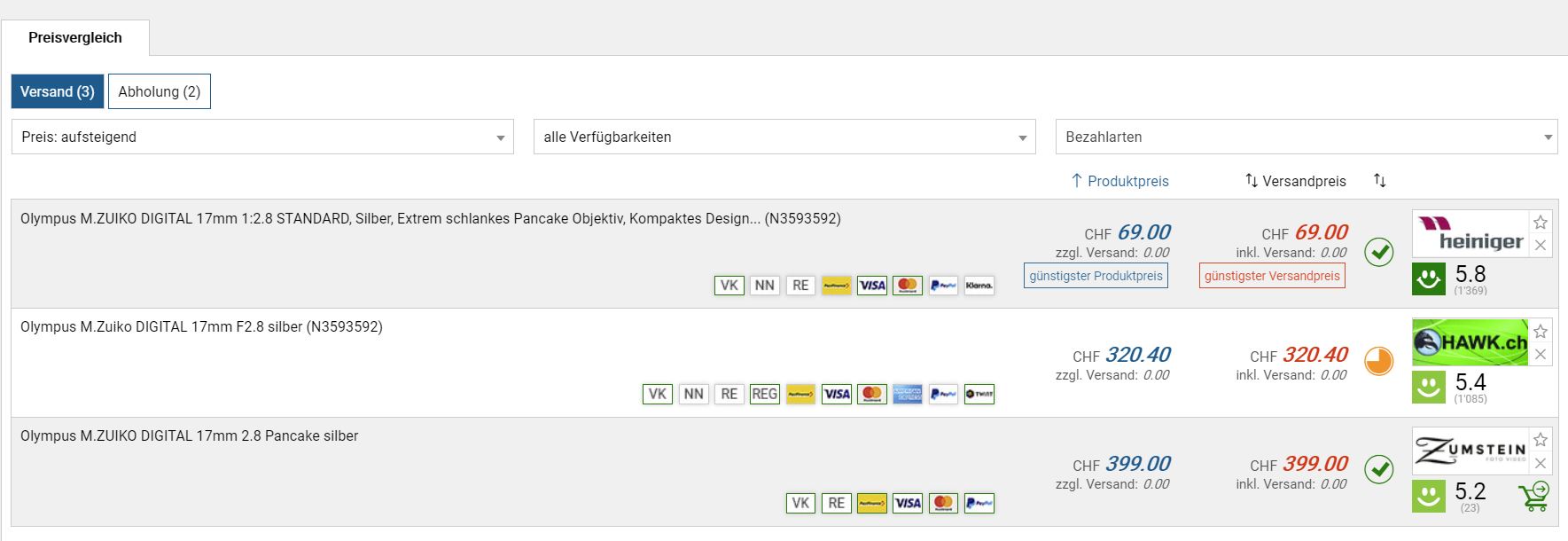Click the American Express payment icon
Screen dimensions: 1568x541
[908, 395]
